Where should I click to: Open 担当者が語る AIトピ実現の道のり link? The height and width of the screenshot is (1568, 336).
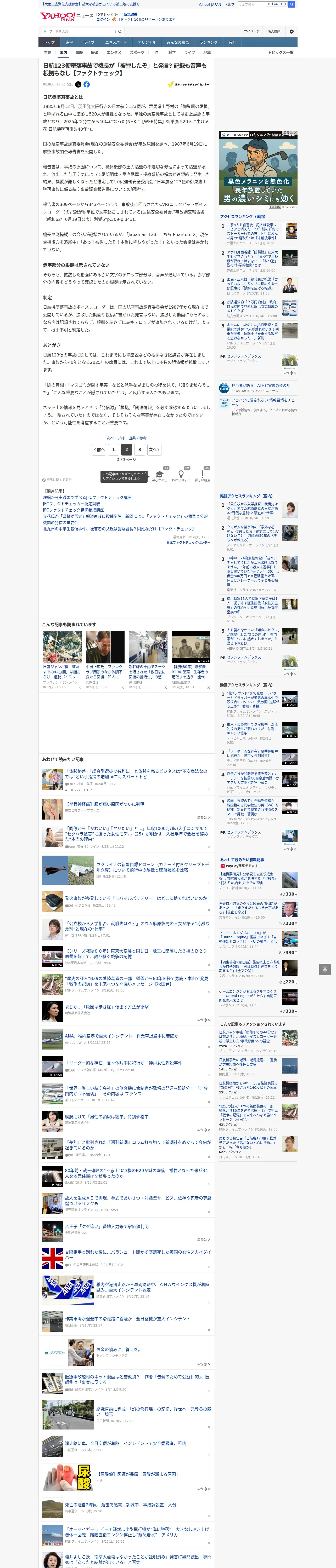tap(260, 385)
